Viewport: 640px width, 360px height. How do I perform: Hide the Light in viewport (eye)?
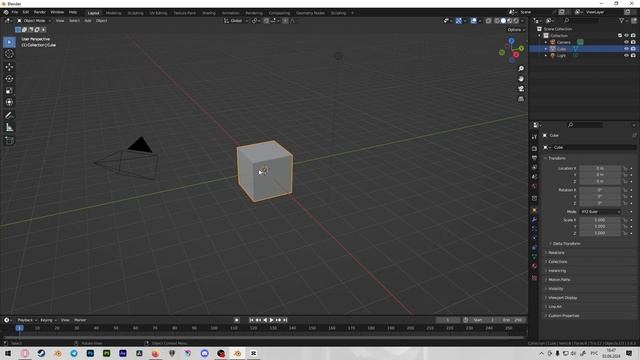pyautogui.click(x=627, y=56)
